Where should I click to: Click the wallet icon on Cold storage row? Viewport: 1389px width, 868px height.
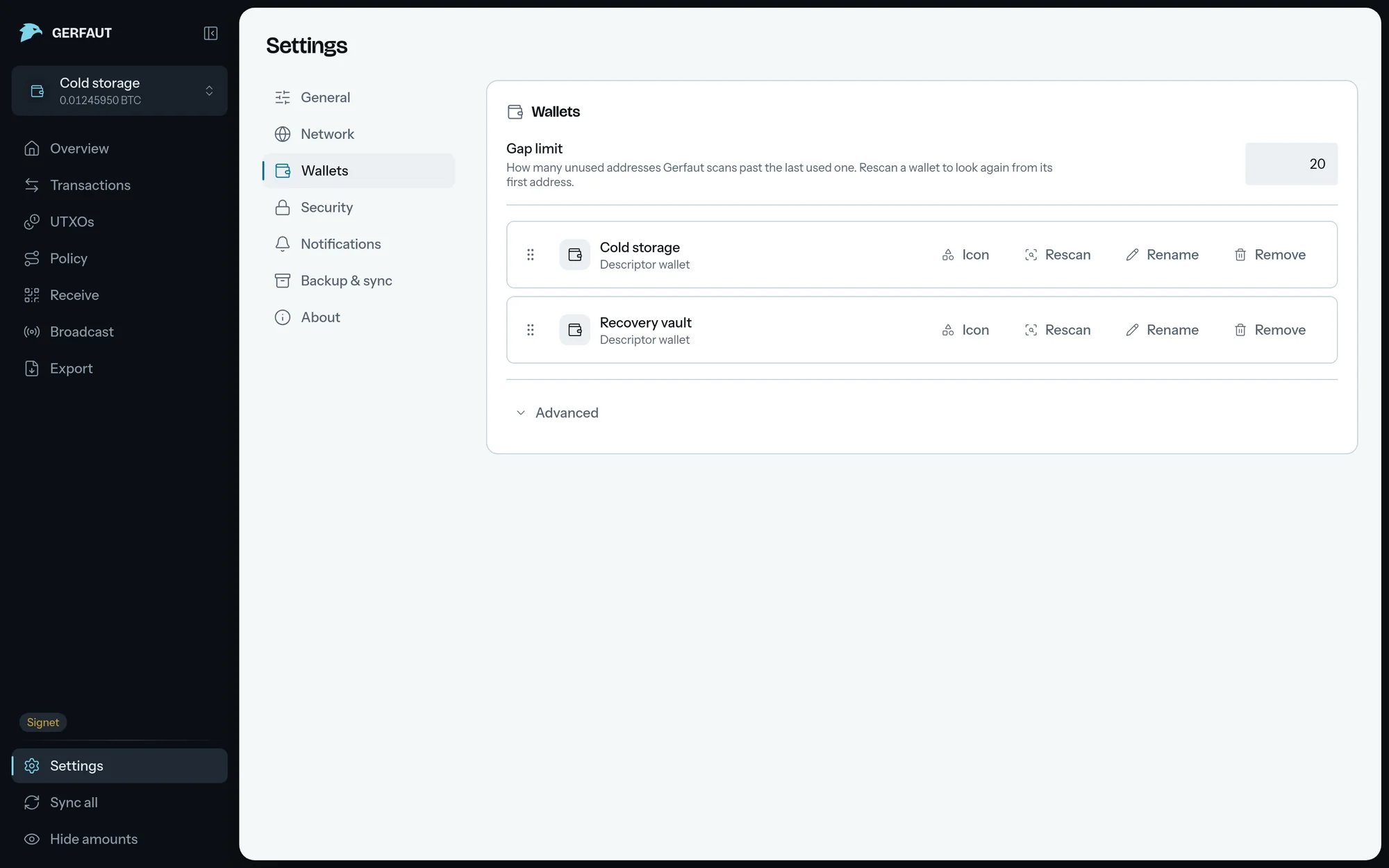tap(575, 255)
